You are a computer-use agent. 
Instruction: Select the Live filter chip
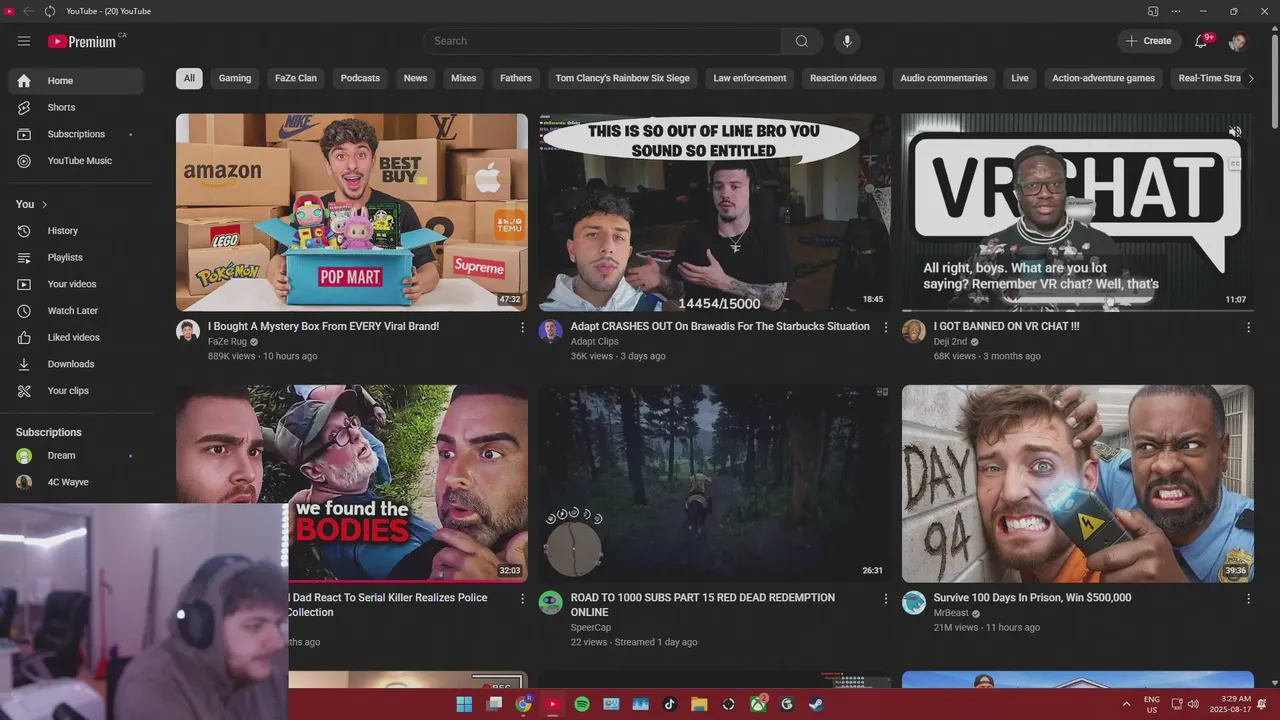click(1019, 78)
